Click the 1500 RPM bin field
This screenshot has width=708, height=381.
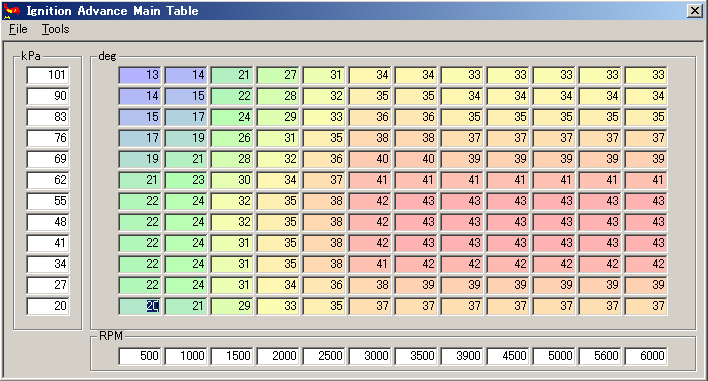[x=232, y=356]
